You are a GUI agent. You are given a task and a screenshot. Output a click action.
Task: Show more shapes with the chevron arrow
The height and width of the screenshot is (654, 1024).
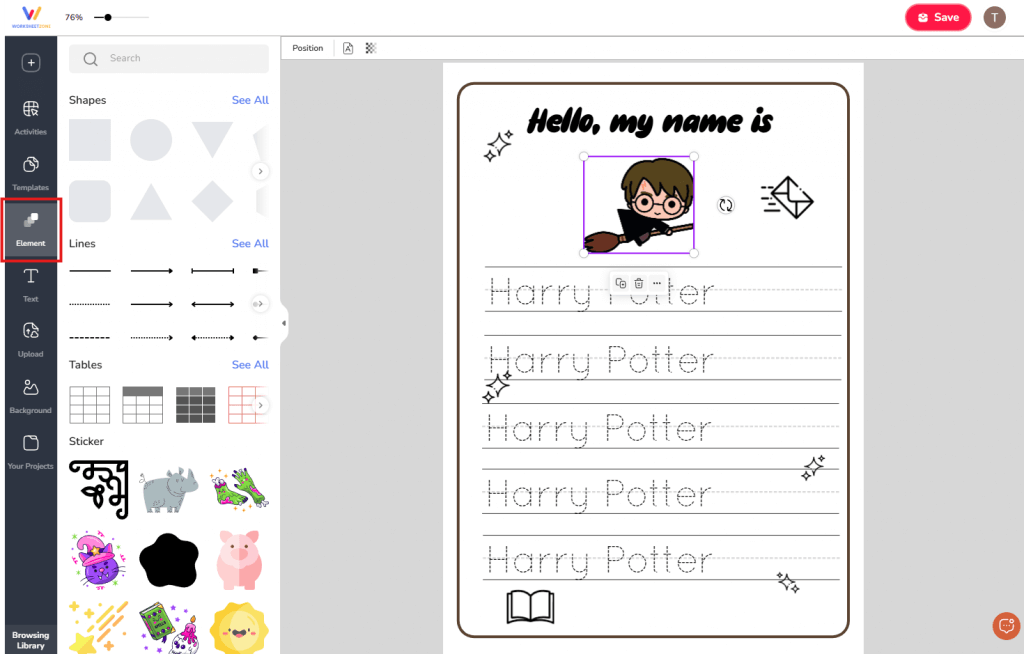(x=260, y=171)
